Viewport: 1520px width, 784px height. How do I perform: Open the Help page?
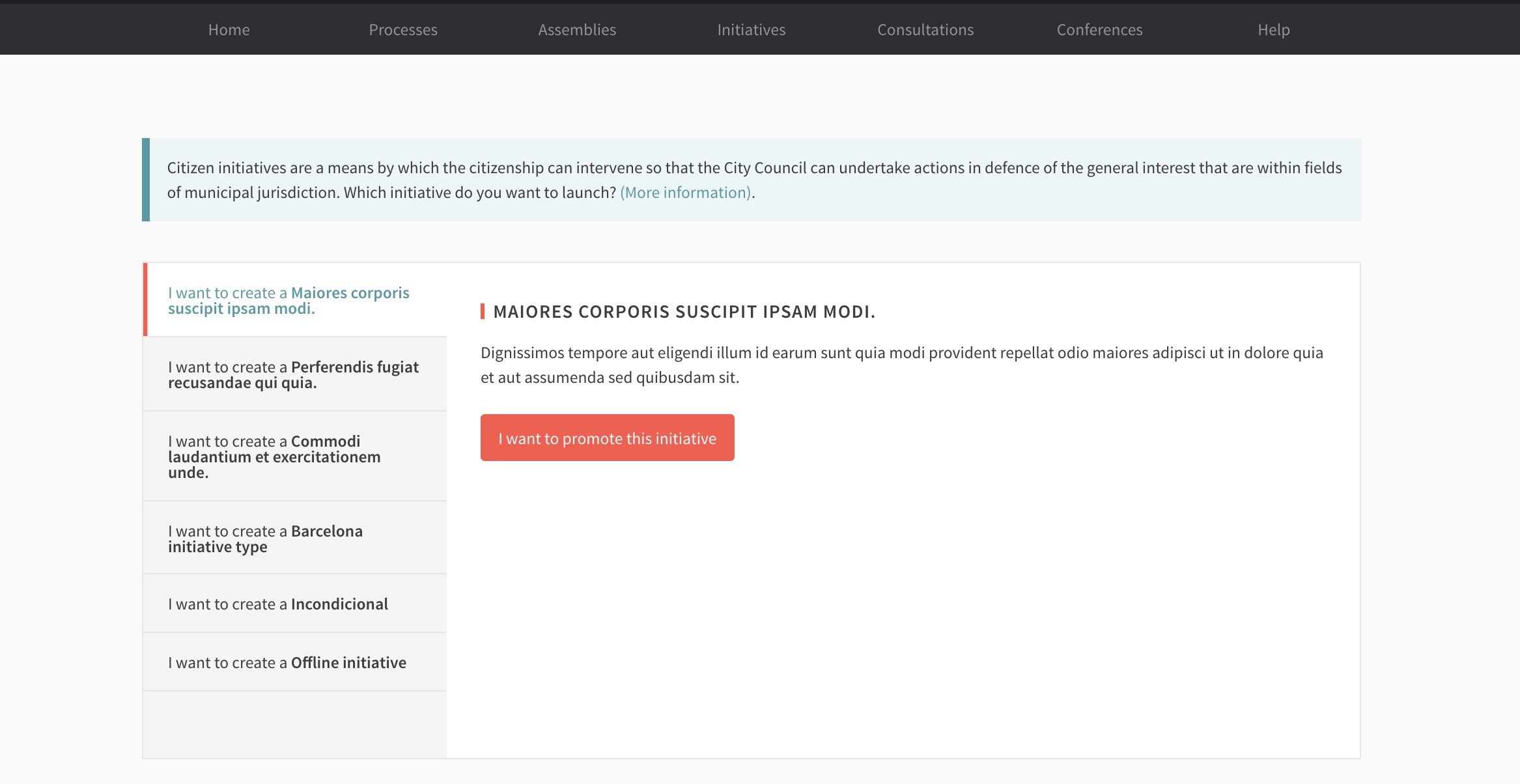coord(1273,29)
